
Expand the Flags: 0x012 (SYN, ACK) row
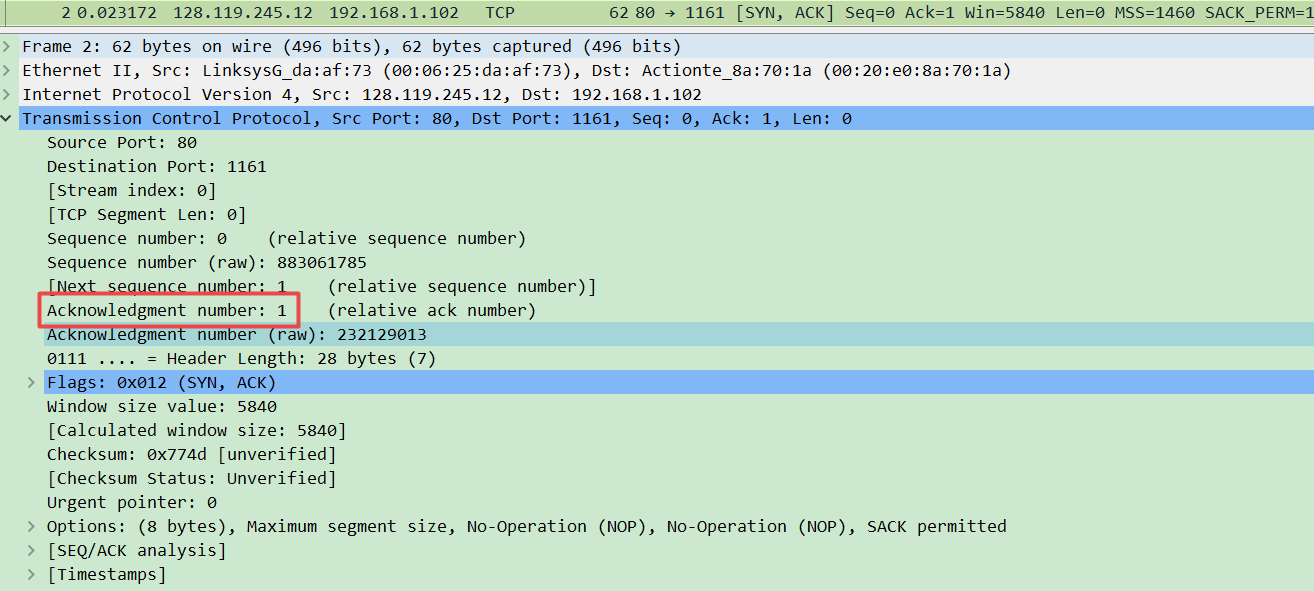coord(32,383)
